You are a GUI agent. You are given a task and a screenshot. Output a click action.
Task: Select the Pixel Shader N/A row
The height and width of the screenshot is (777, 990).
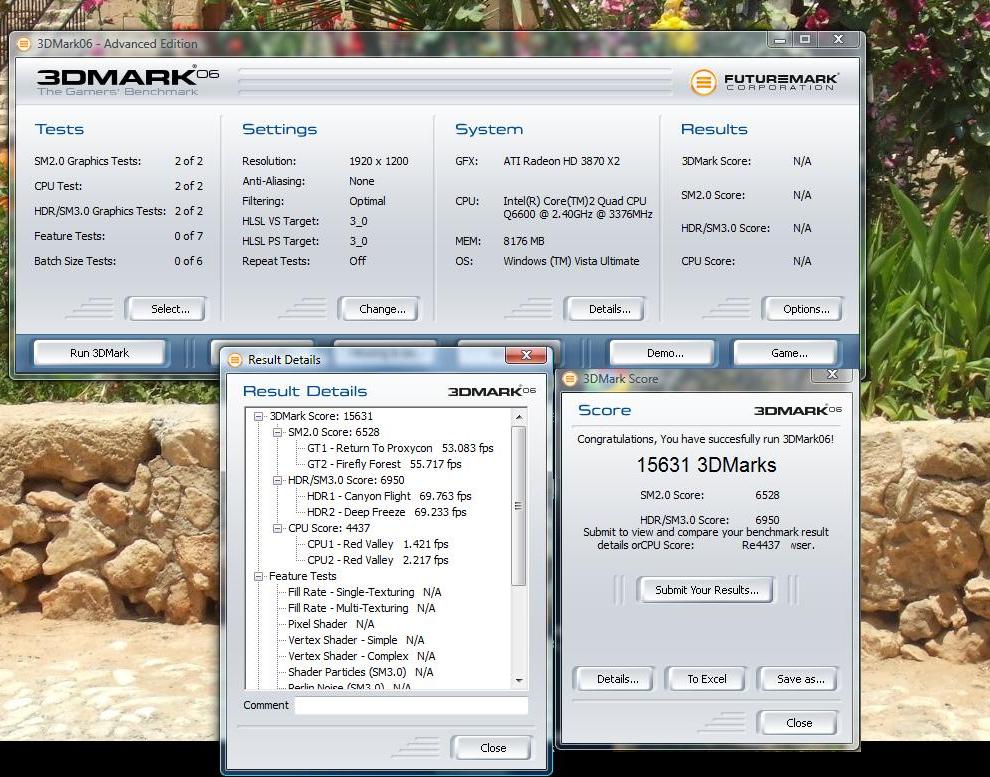click(331, 624)
